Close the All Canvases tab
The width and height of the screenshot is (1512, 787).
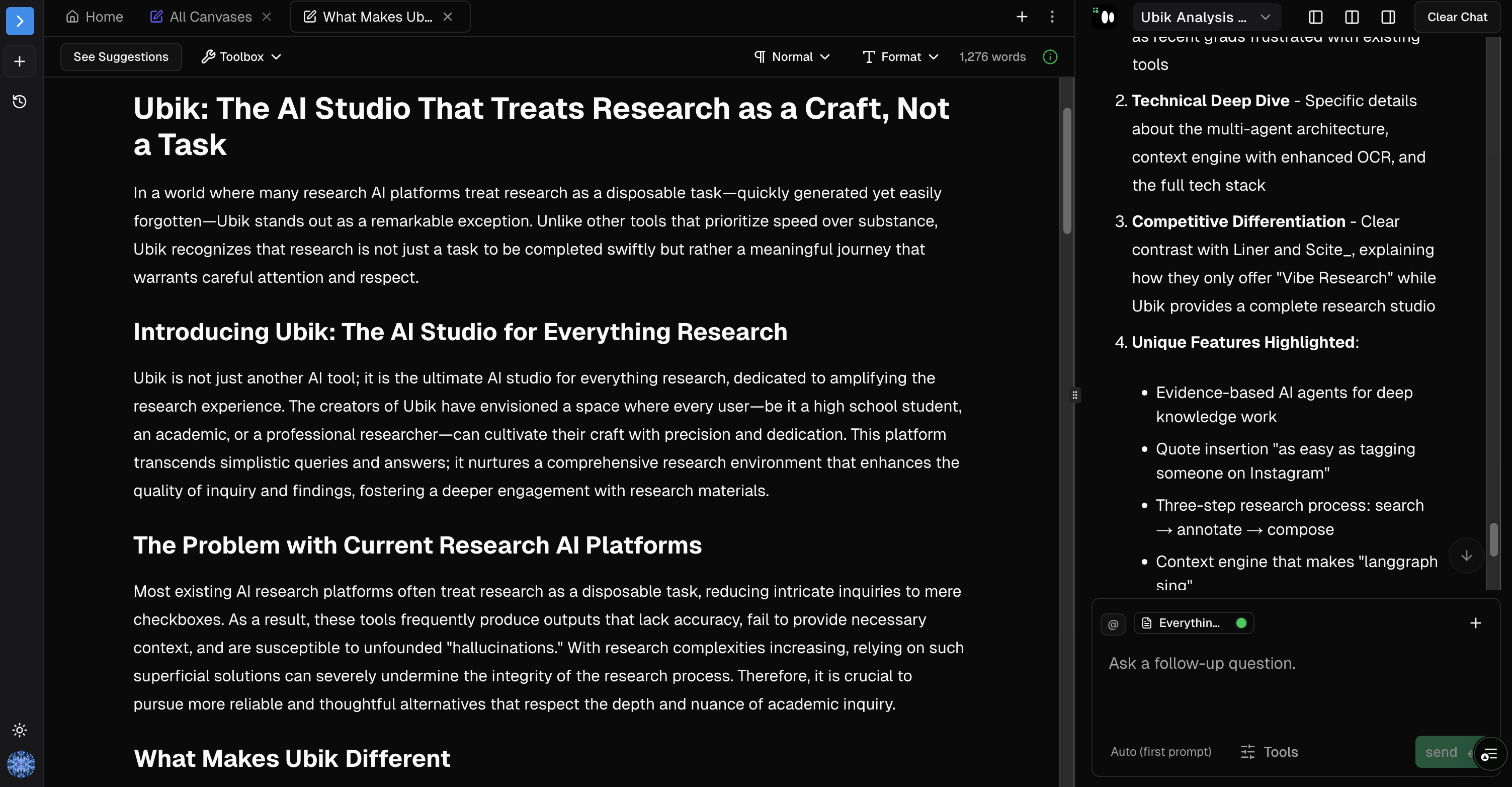[267, 17]
